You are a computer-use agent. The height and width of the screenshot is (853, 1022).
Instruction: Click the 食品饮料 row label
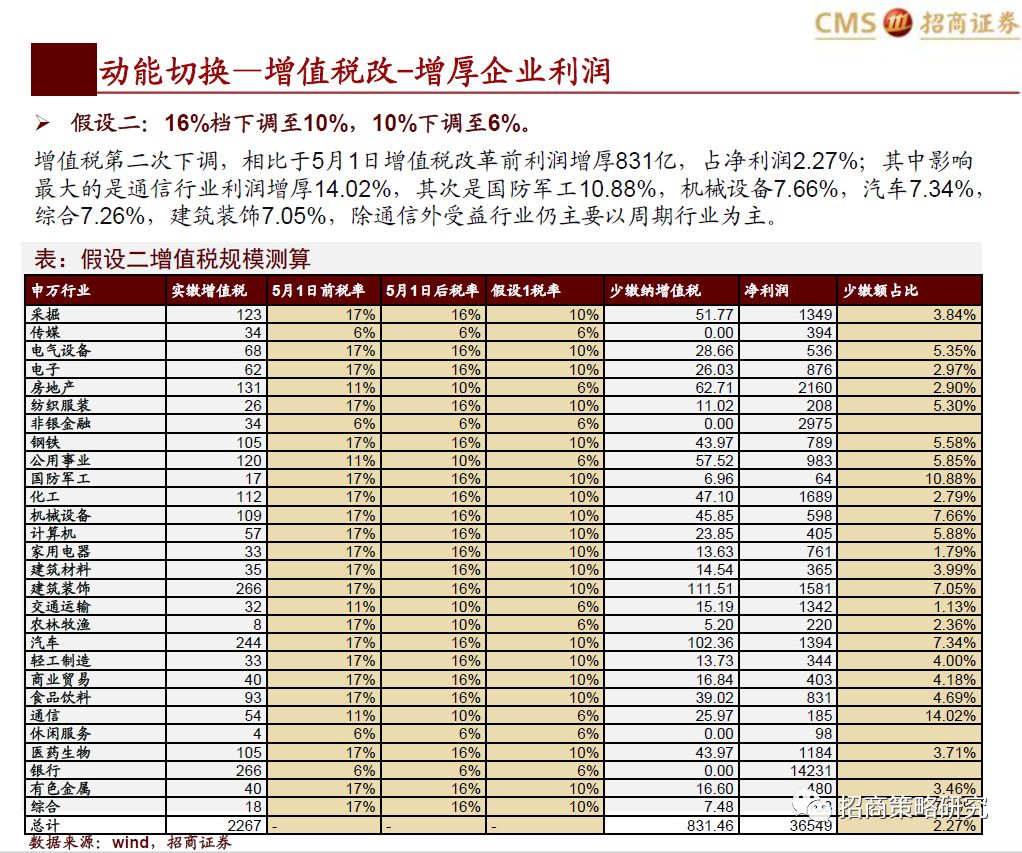tap(60, 697)
